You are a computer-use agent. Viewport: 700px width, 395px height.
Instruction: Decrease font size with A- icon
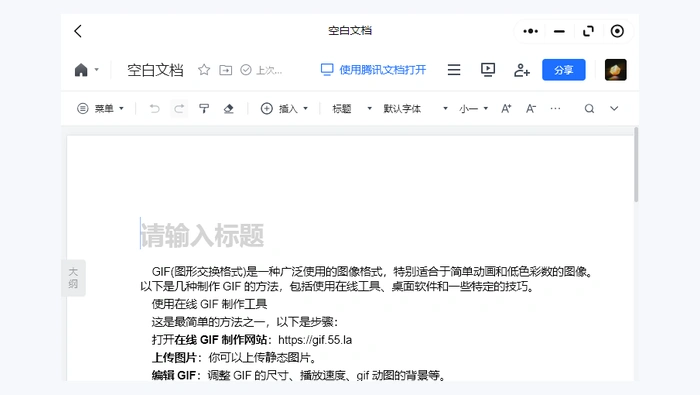pos(530,108)
